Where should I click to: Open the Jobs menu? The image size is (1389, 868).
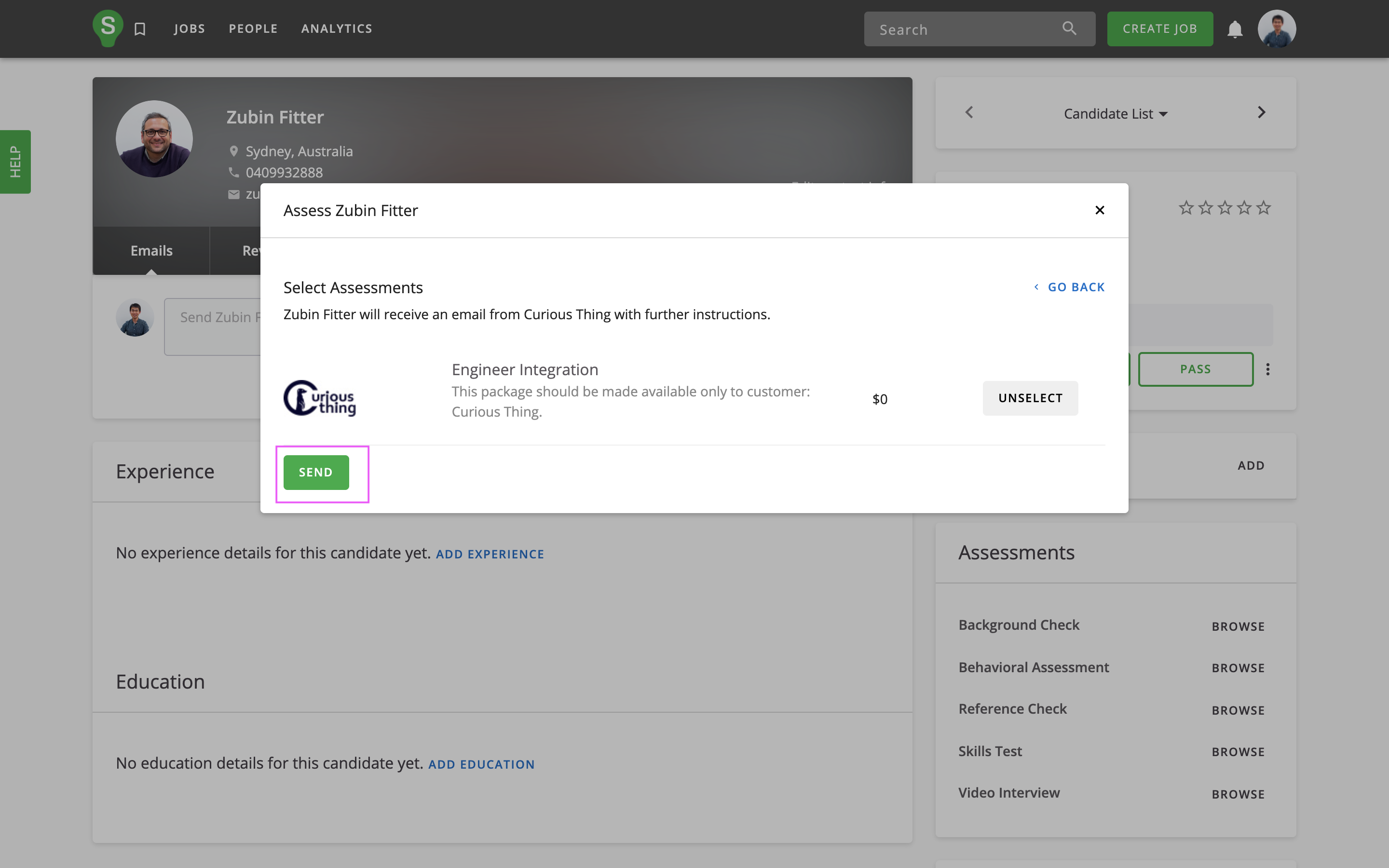click(189, 29)
